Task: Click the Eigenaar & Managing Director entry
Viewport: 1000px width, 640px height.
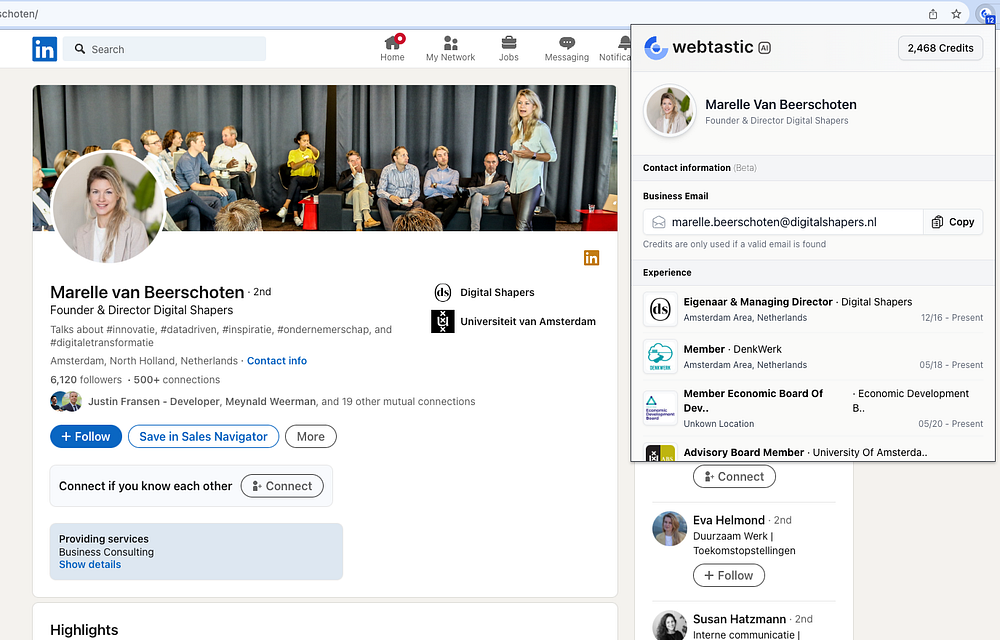Action: click(813, 310)
